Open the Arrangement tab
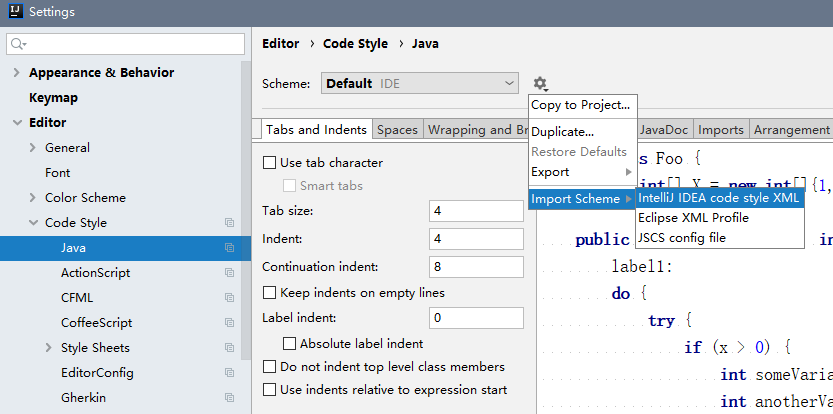The width and height of the screenshot is (833, 414). click(791, 130)
